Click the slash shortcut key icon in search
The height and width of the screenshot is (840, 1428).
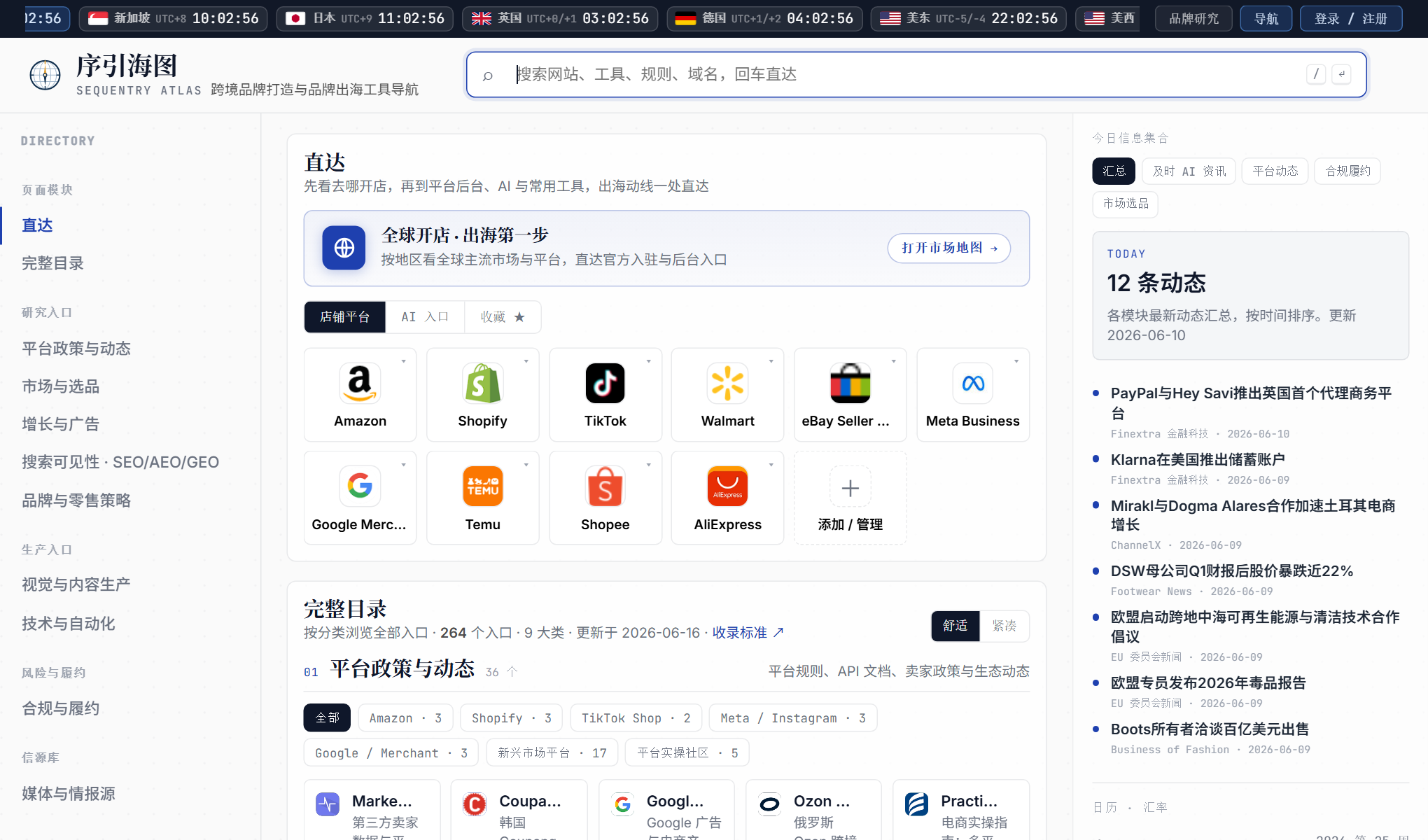(1316, 74)
